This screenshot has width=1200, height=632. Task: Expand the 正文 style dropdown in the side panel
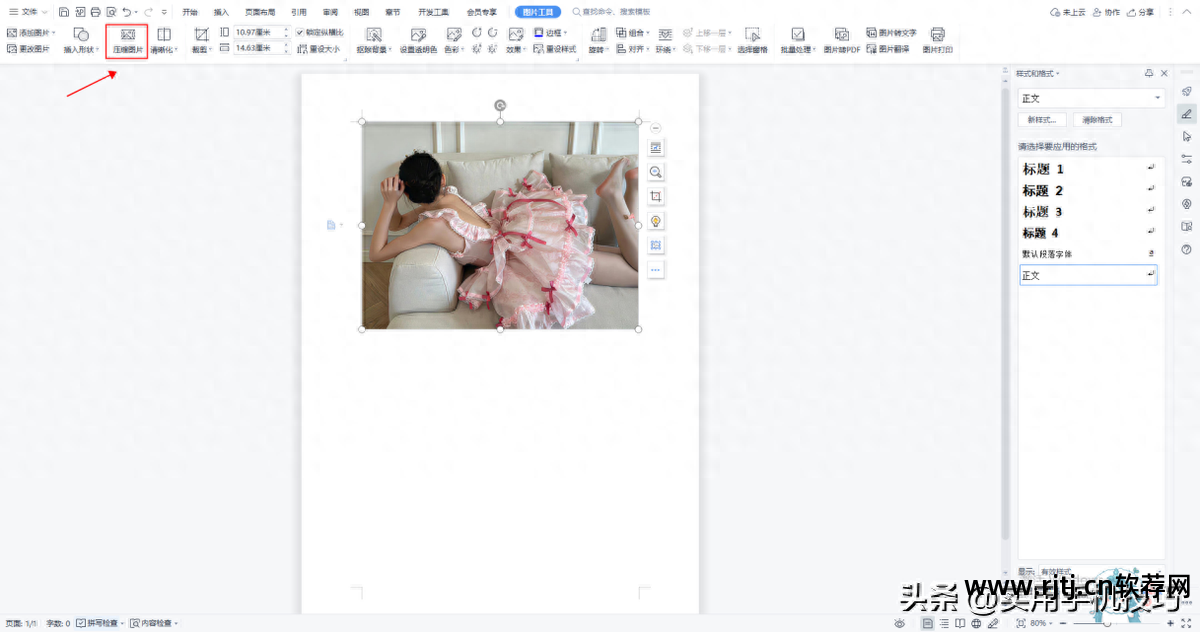[1158, 98]
